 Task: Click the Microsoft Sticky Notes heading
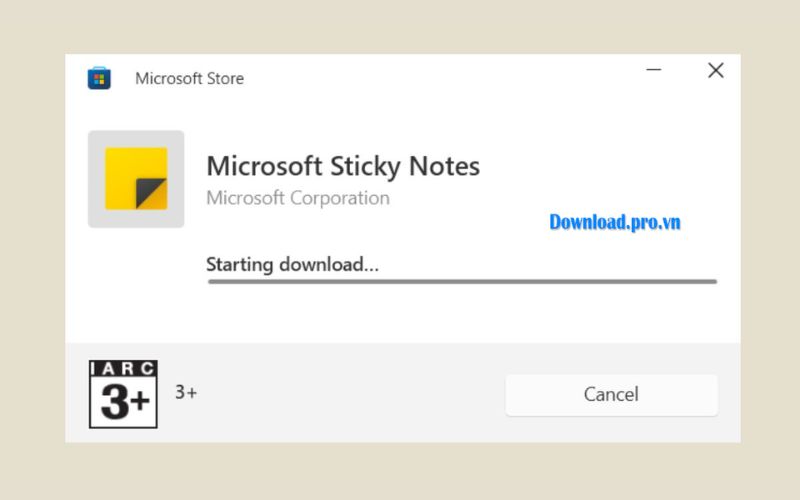[x=343, y=165]
